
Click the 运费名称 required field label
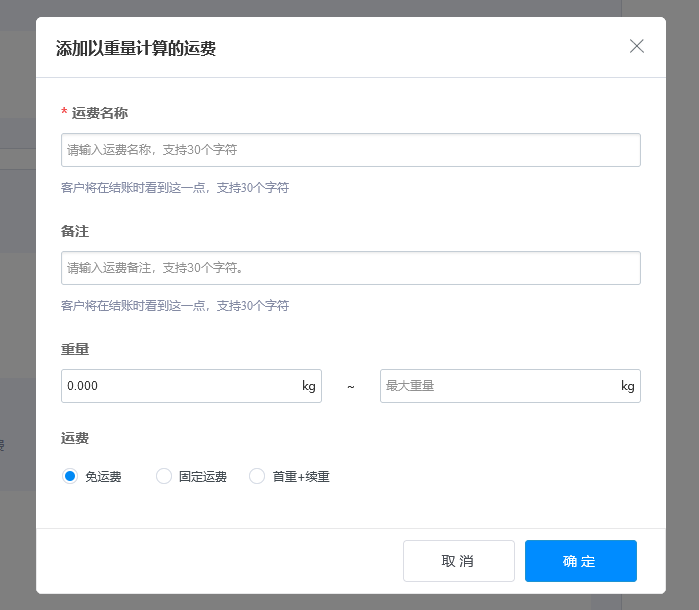[99, 113]
